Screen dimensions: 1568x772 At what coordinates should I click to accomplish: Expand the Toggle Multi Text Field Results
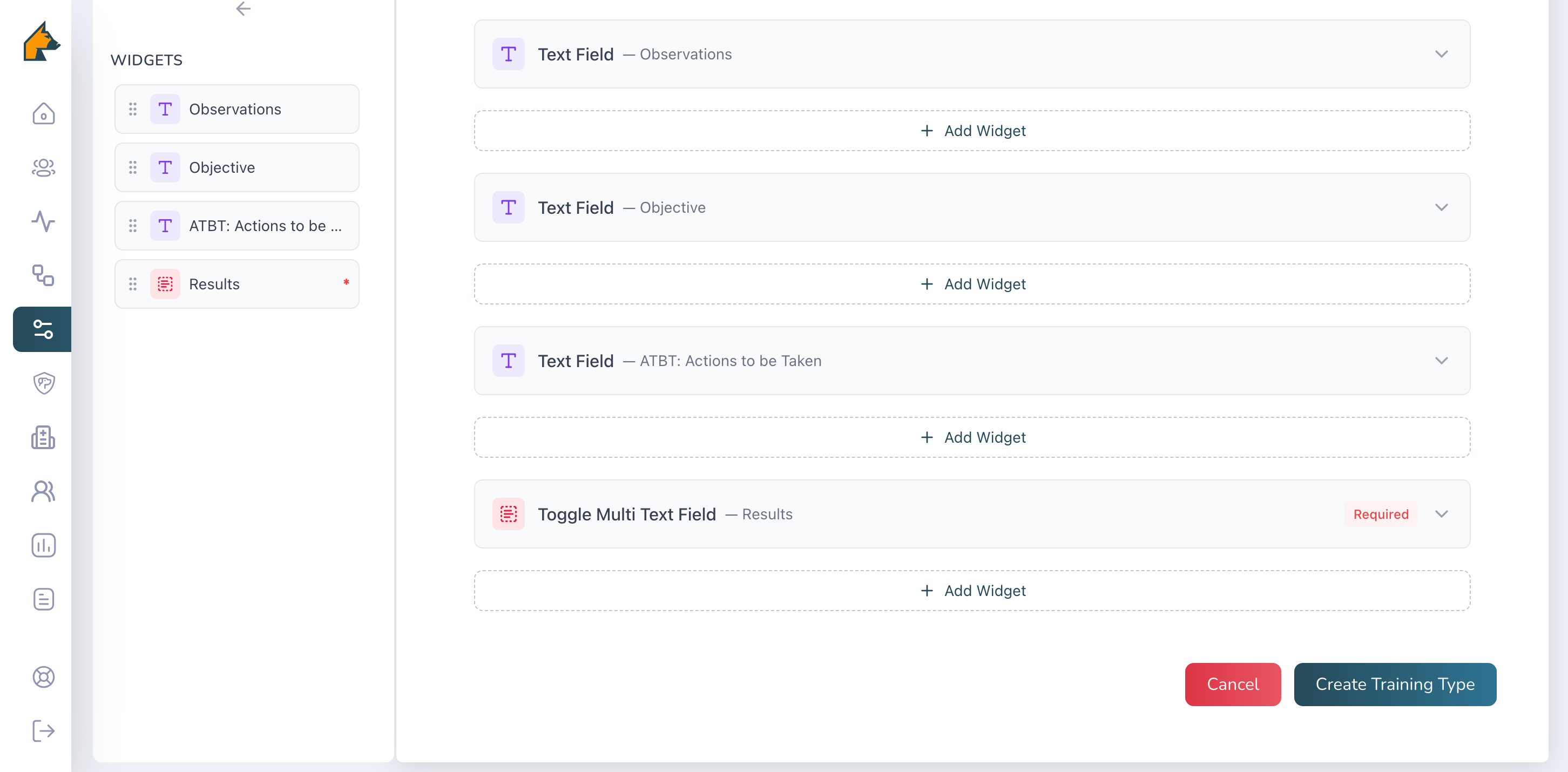pyautogui.click(x=1441, y=514)
